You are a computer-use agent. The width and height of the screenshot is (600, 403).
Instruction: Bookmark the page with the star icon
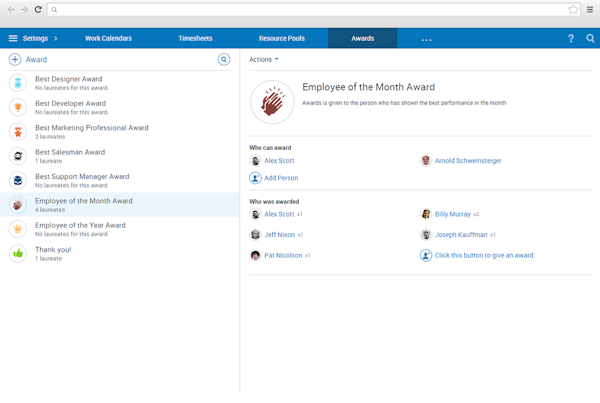click(x=573, y=9)
